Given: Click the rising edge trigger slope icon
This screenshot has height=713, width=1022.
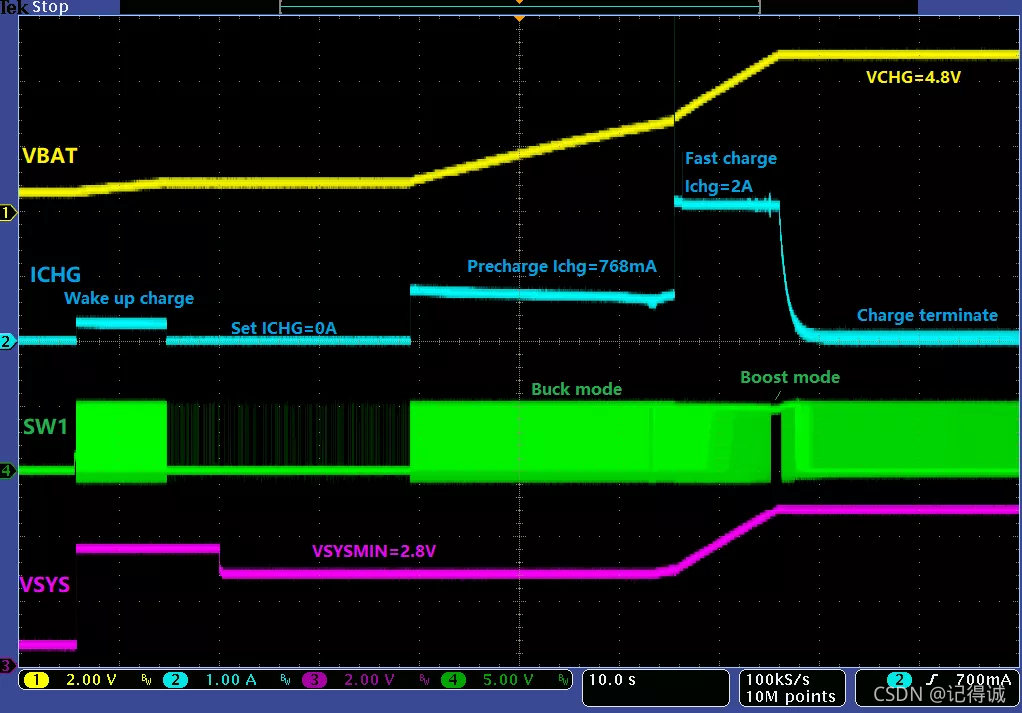Looking at the screenshot, I should point(932,680).
